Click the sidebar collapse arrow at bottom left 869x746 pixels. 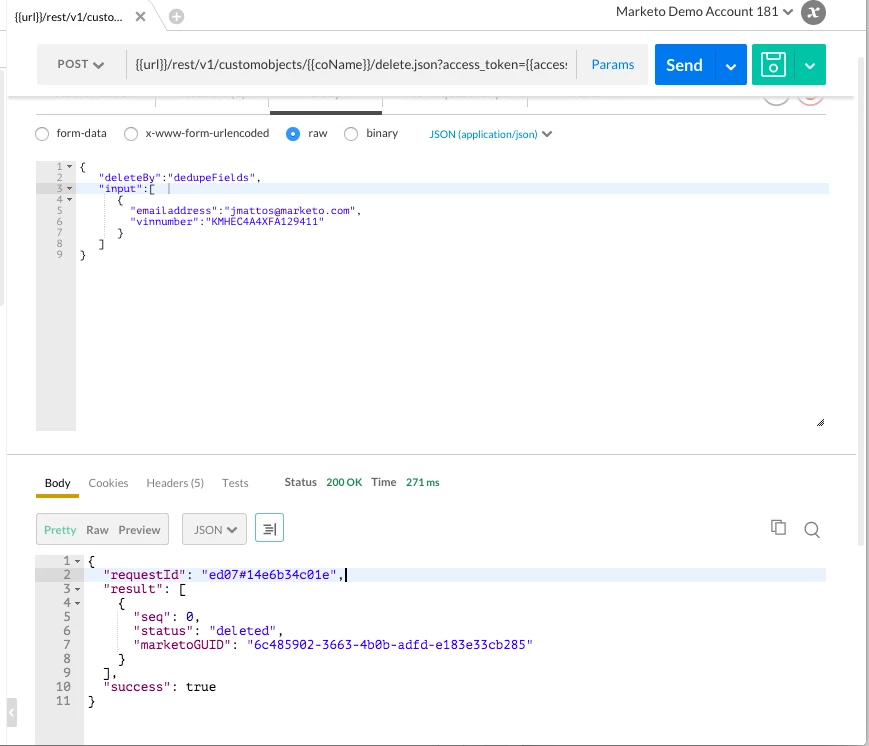[x=11, y=712]
